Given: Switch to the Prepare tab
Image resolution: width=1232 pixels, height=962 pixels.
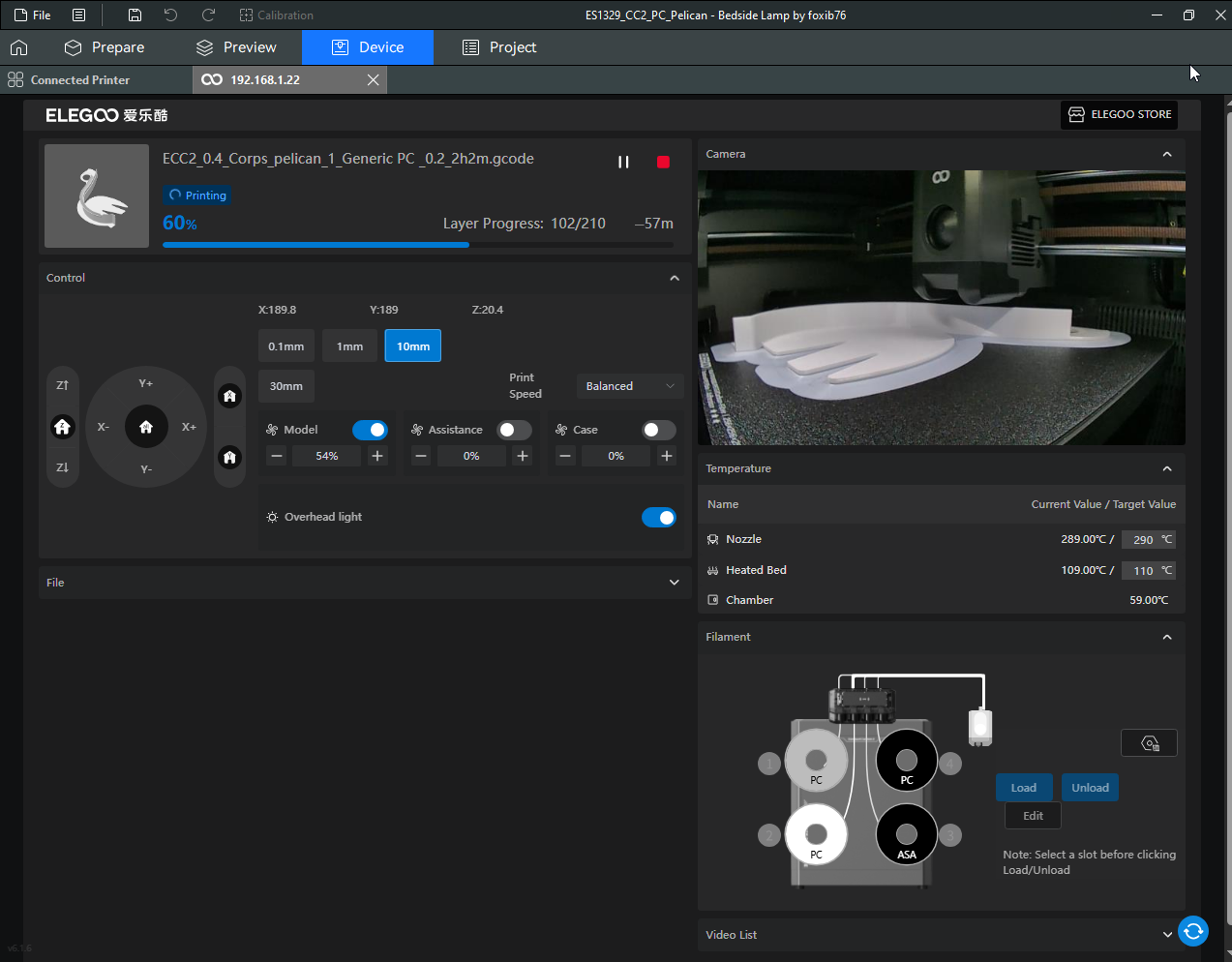Looking at the screenshot, I should [105, 47].
